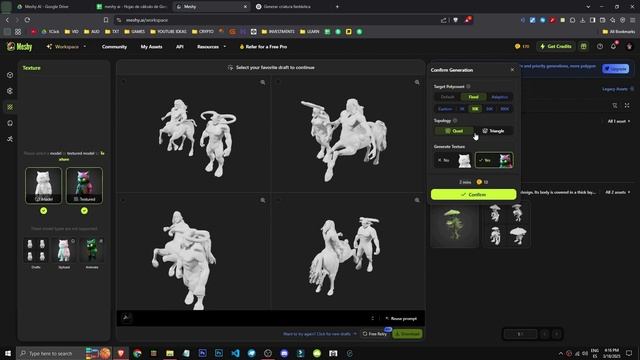Screen dimensions: 640x360
Task: Select the Texture tool in the left sidebar
Action: 10,107
